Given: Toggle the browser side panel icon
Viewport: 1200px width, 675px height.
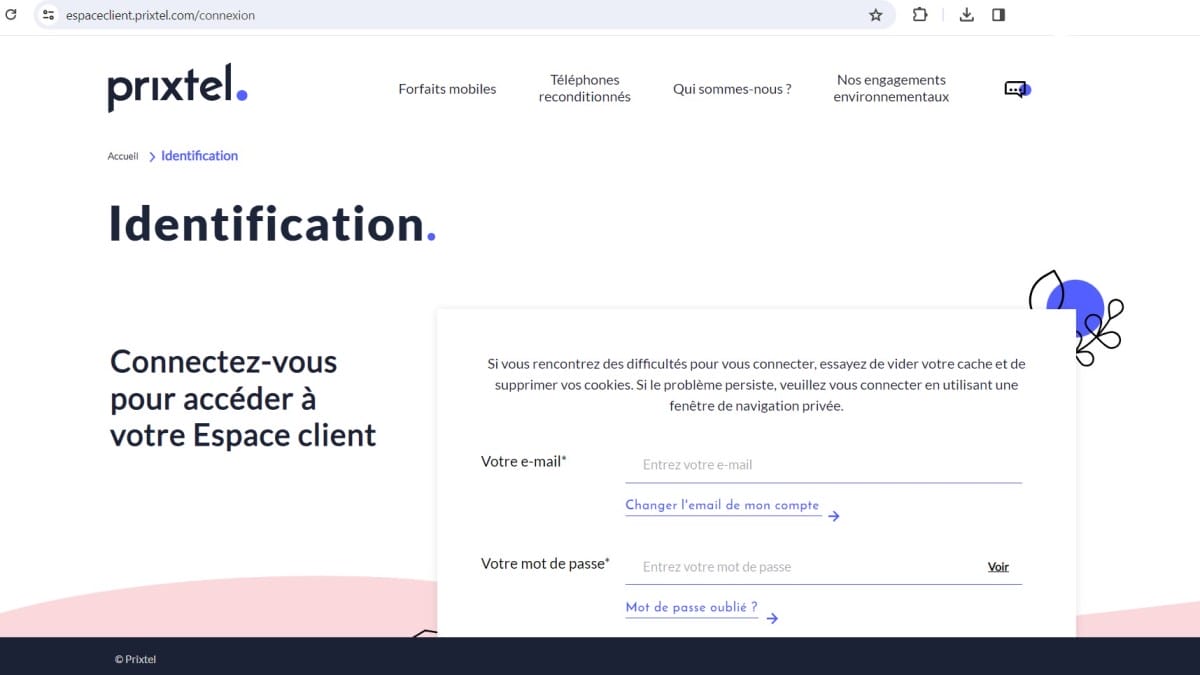Looking at the screenshot, I should click(998, 15).
